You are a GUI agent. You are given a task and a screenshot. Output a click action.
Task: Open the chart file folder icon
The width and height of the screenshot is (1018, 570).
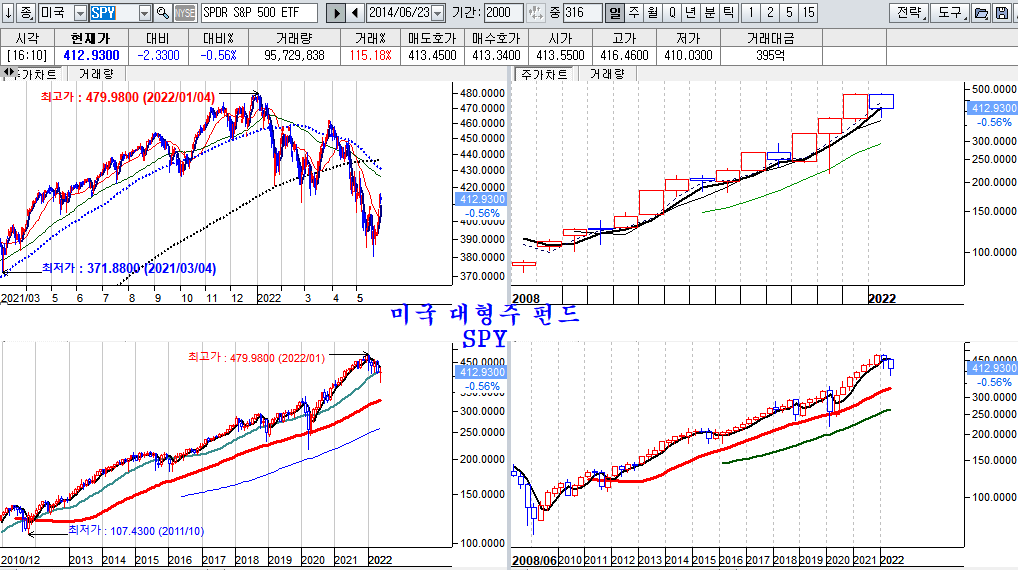(980, 13)
